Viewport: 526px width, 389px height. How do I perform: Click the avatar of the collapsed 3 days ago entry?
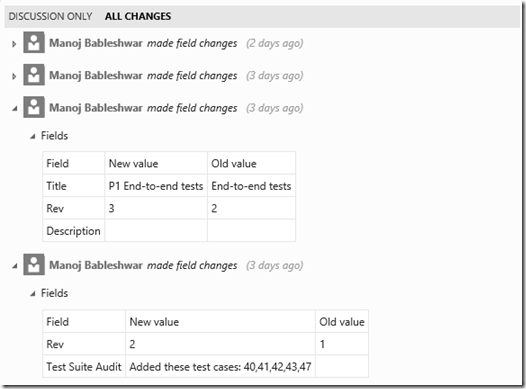pyautogui.click(x=34, y=74)
